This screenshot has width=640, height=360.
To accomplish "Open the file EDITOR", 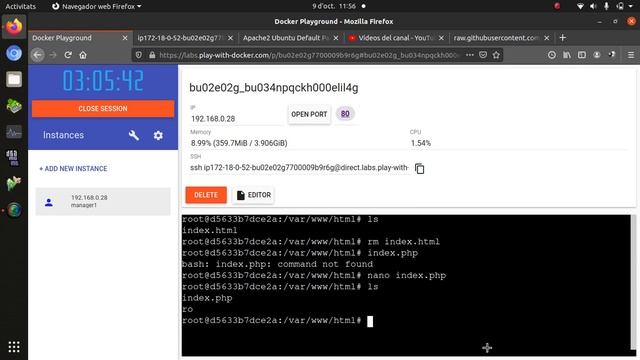I will (x=253, y=195).
